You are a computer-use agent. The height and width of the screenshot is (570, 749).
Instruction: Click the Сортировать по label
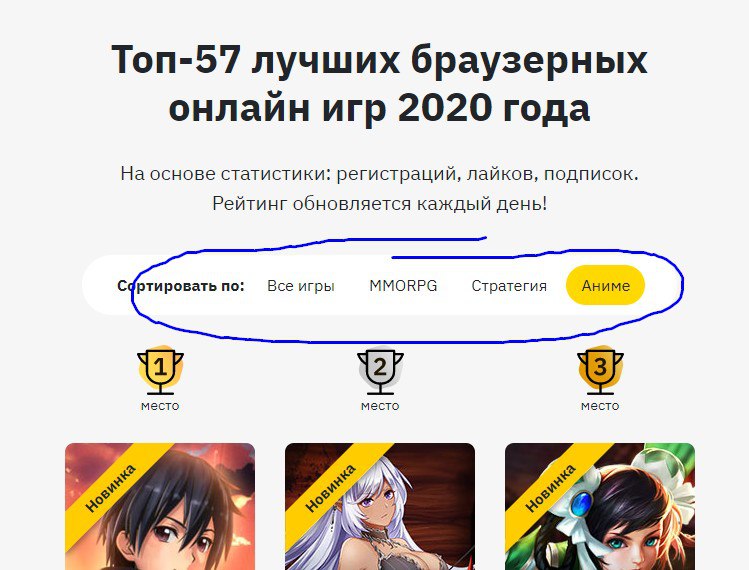(181, 286)
